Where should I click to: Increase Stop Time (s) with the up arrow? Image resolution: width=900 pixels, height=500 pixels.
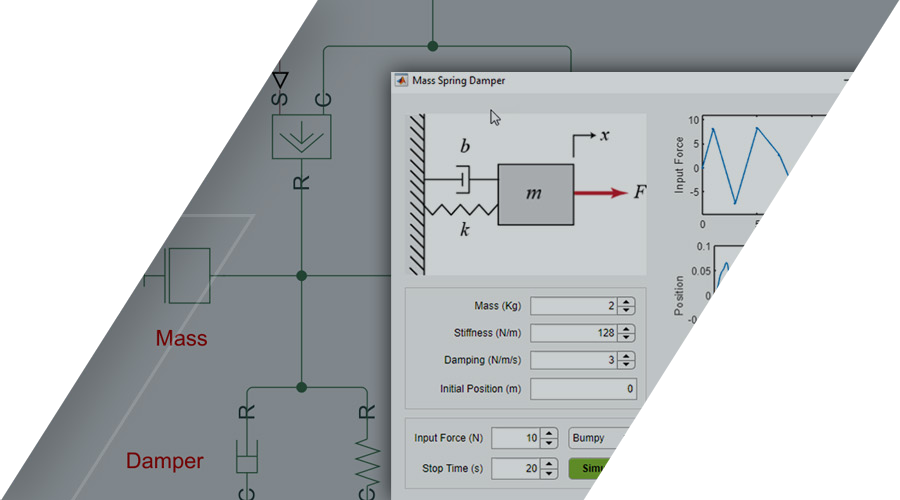tap(549, 464)
